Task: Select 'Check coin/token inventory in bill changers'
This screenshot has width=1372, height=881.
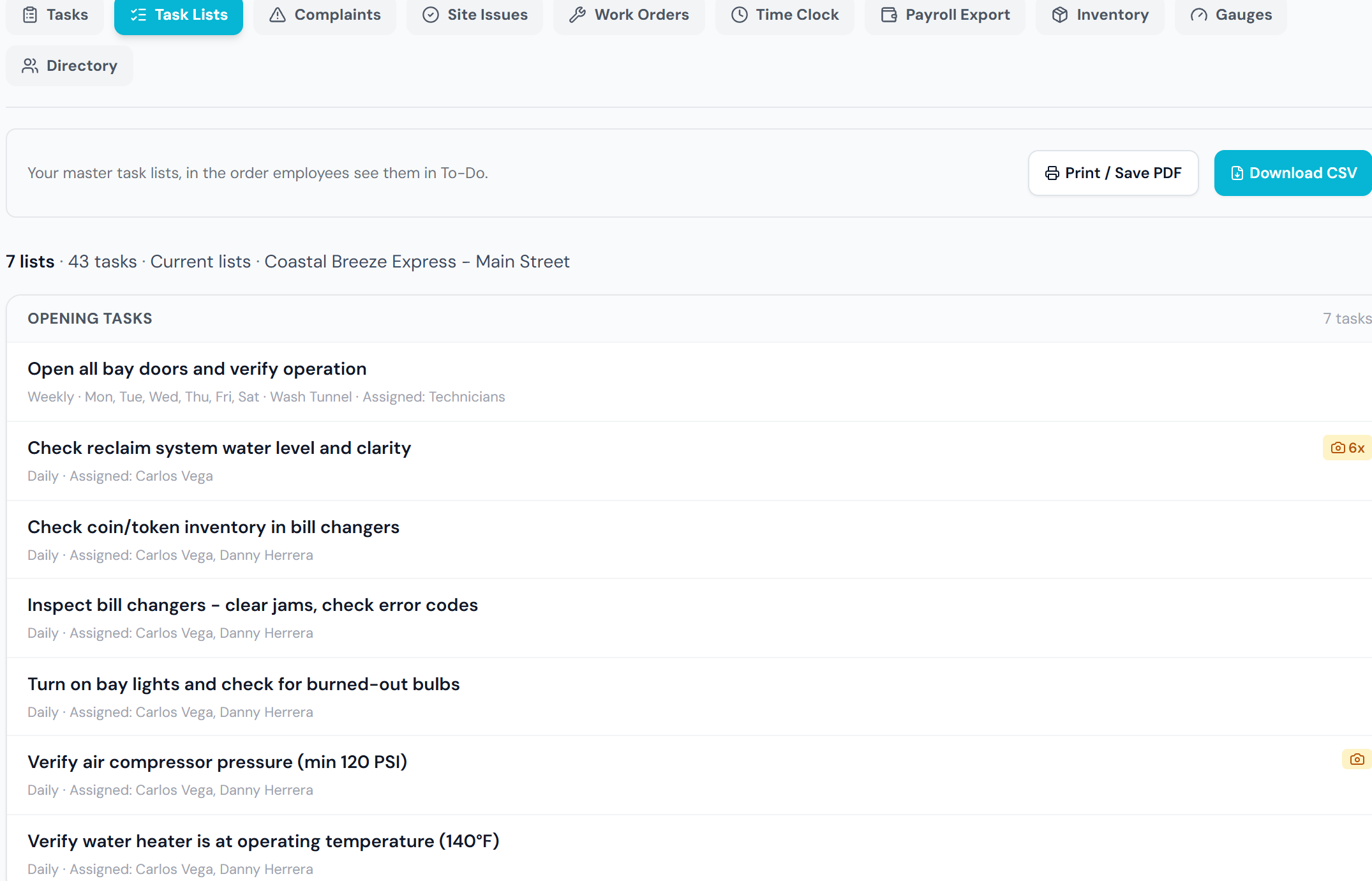Action: click(x=689, y=540)
